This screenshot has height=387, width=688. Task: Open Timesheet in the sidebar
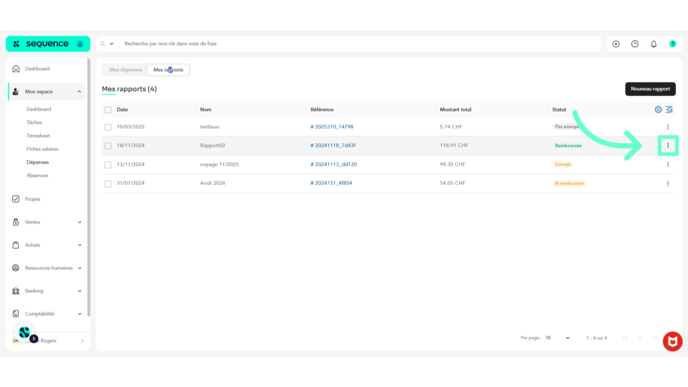click(x=38, y=136)
